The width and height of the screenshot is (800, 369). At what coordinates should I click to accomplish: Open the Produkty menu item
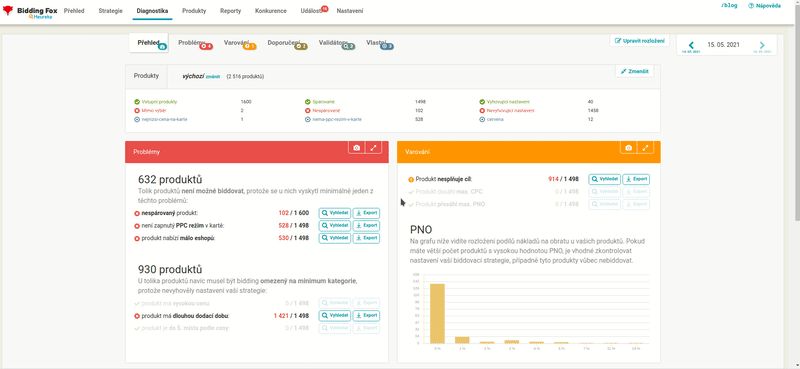(194, 11)
